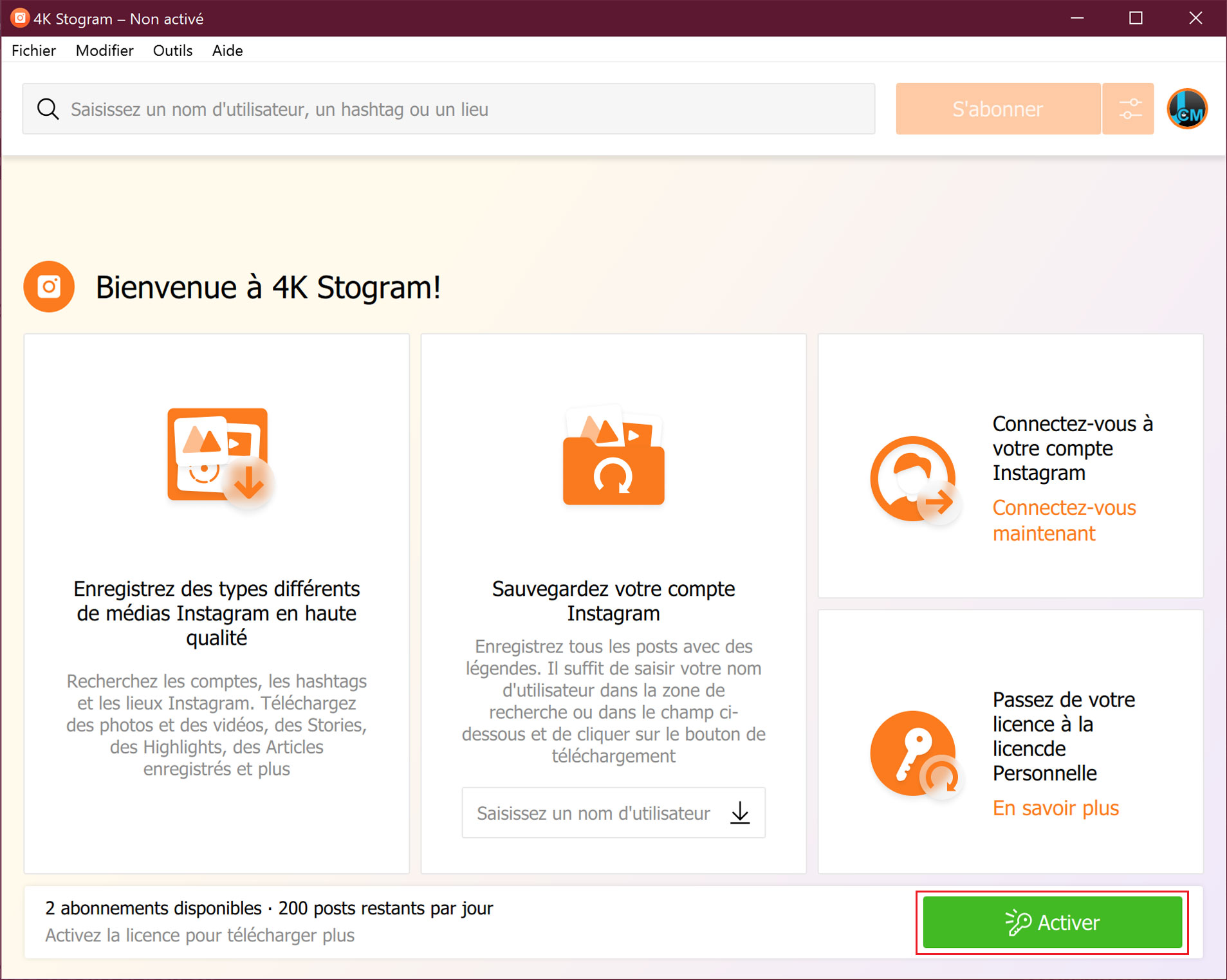This screenshot has width=1227, height=980.
Task: Click the main search field for username or hashtag
Action: [x=448, y=109]
